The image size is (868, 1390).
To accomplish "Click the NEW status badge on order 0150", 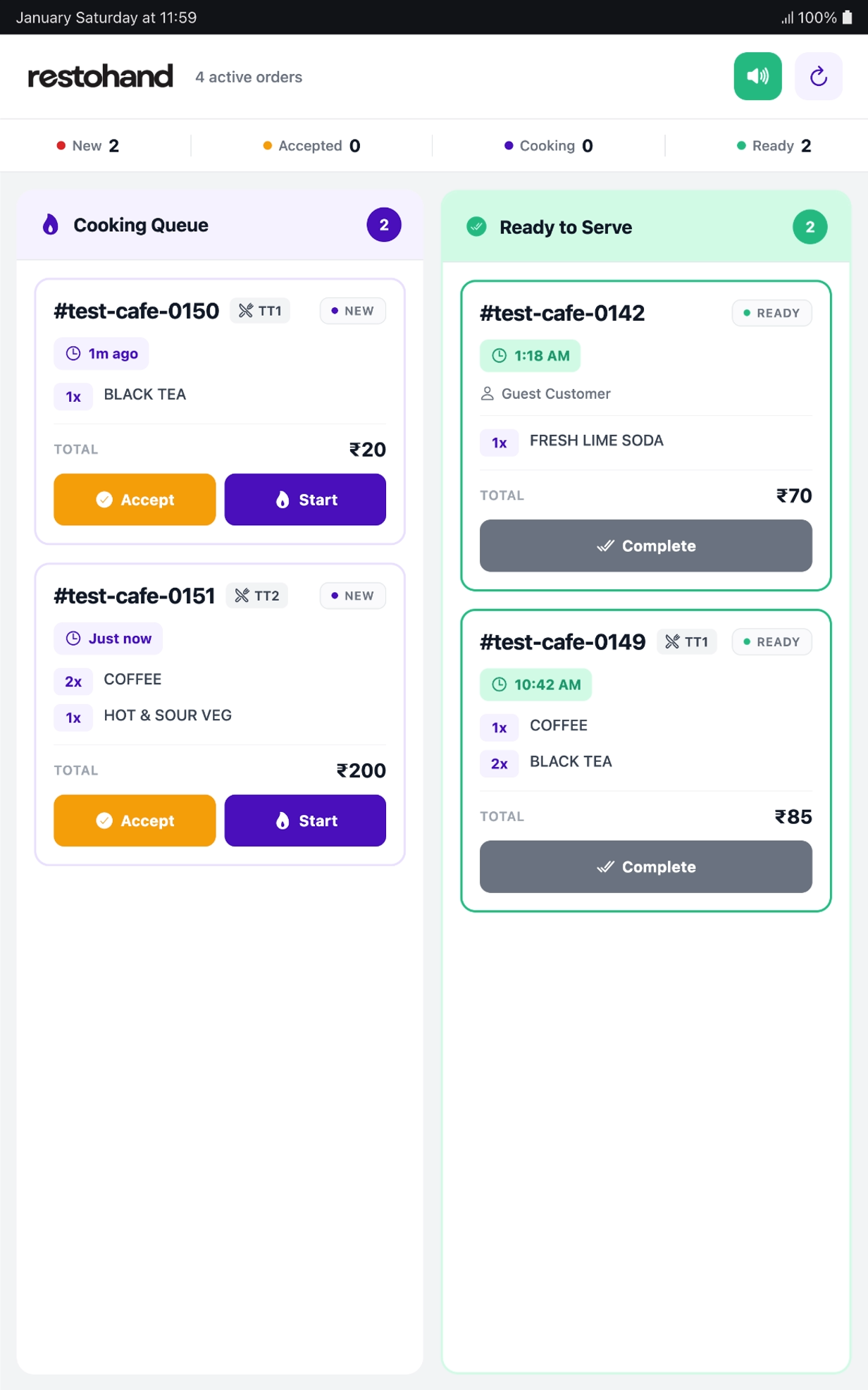I will click(352, 310).
